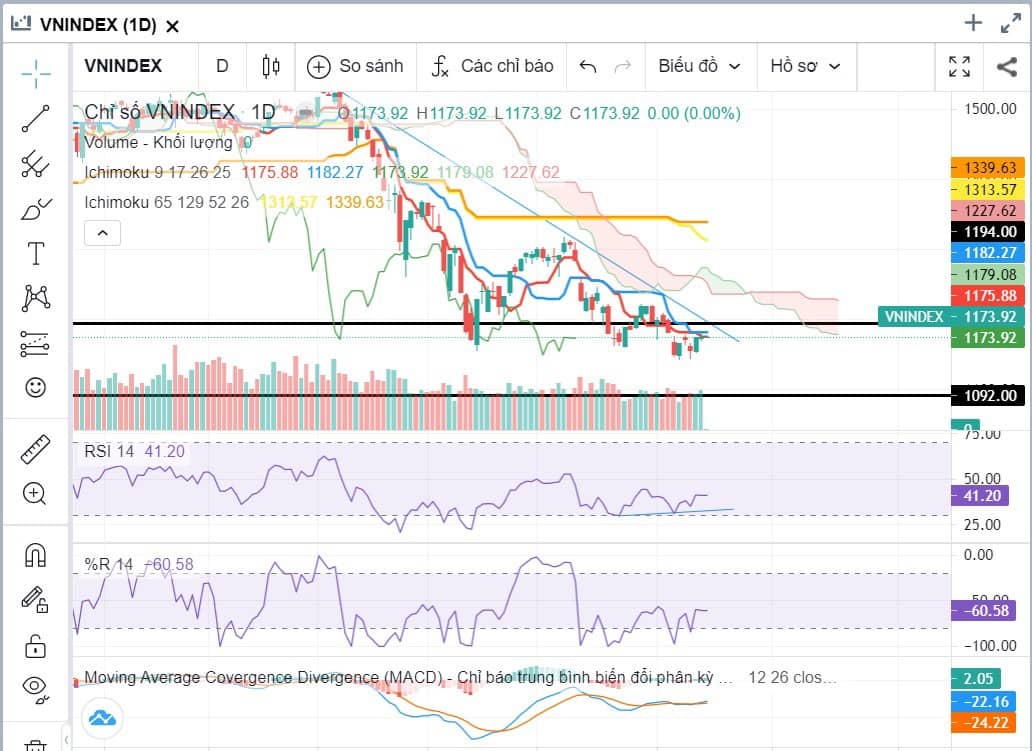Close the VNINDEX (1D) tab
The image size is (1032, 751).
[x=172, y=26]
